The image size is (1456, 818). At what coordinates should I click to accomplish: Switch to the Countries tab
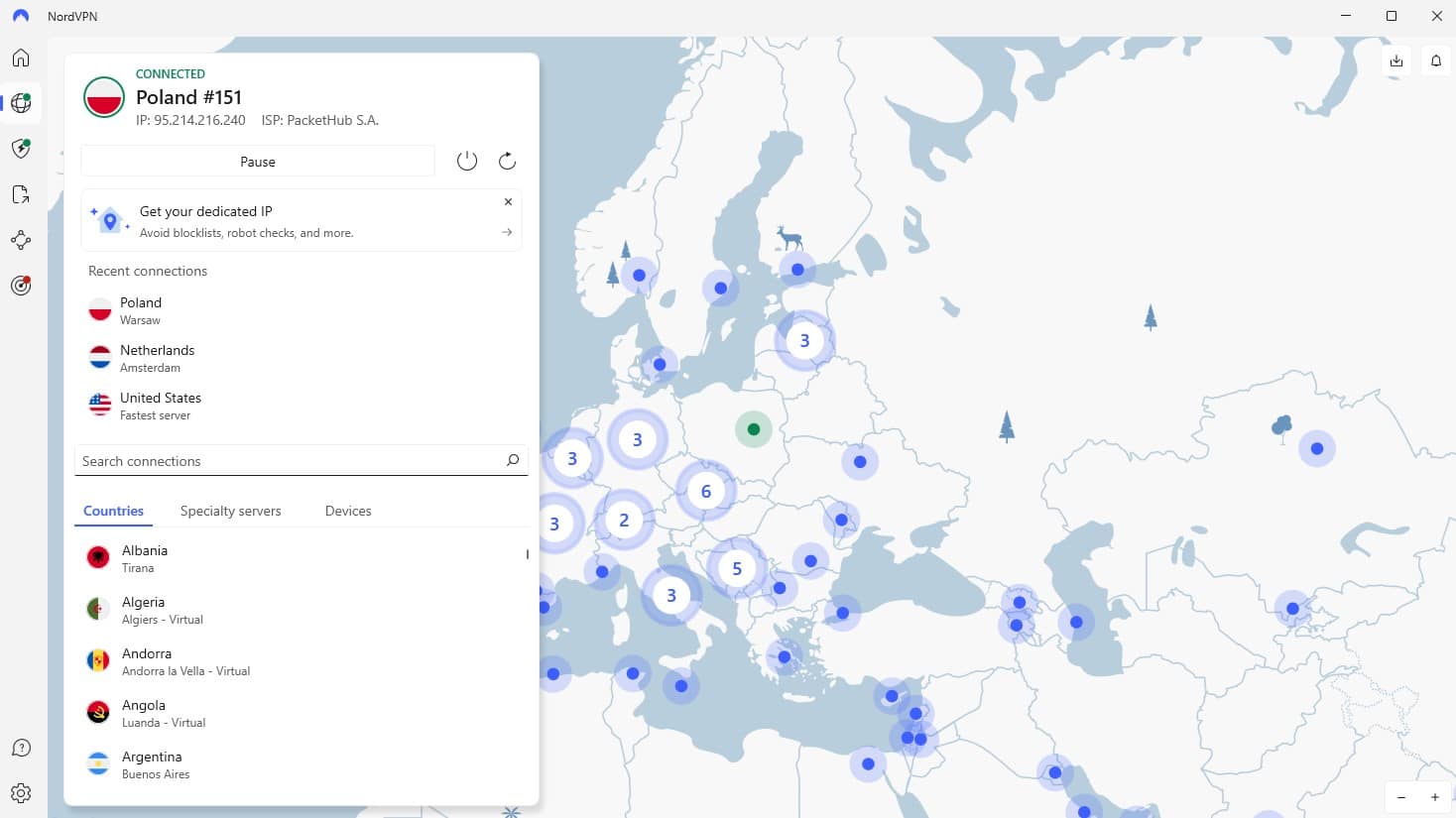point(113,511)
